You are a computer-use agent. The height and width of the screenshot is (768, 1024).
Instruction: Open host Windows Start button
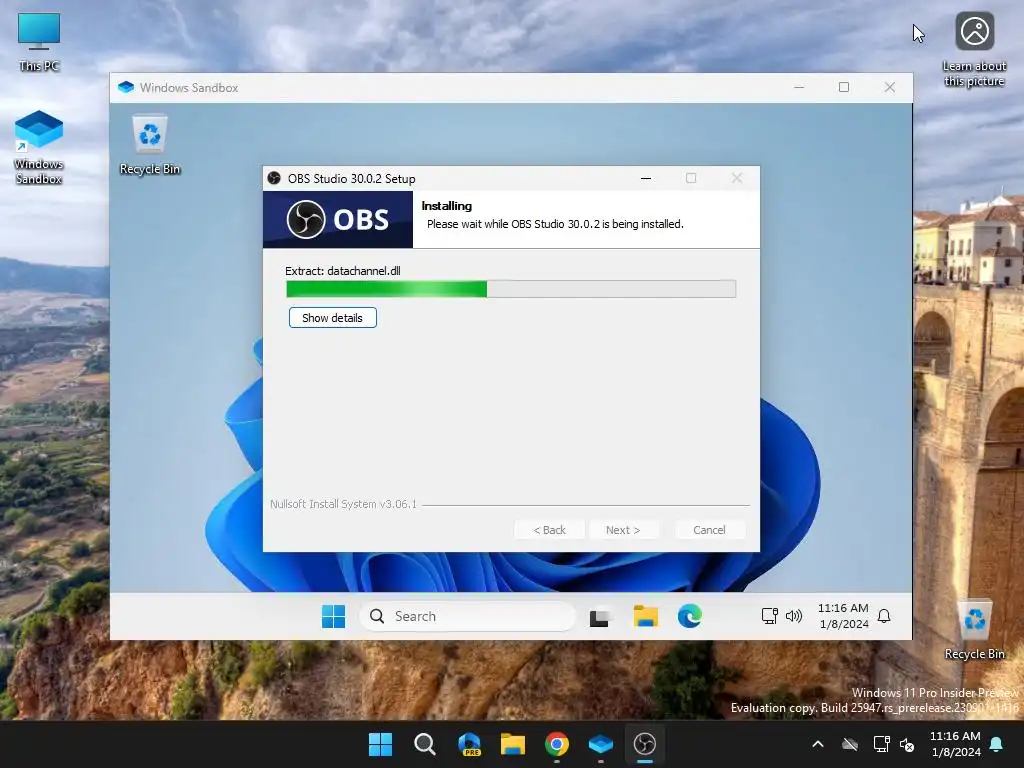click(381, 744)
